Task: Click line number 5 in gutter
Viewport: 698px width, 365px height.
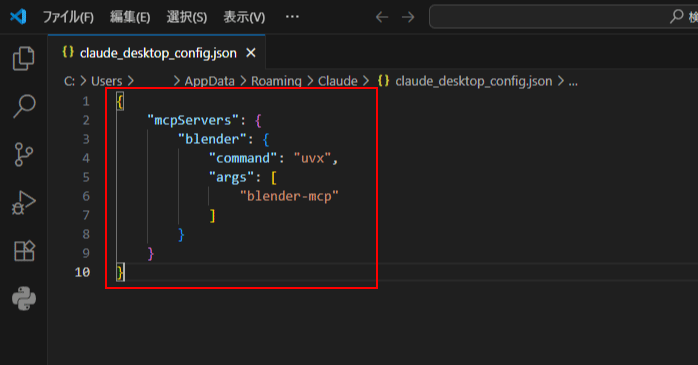Action: coord(86,177)
